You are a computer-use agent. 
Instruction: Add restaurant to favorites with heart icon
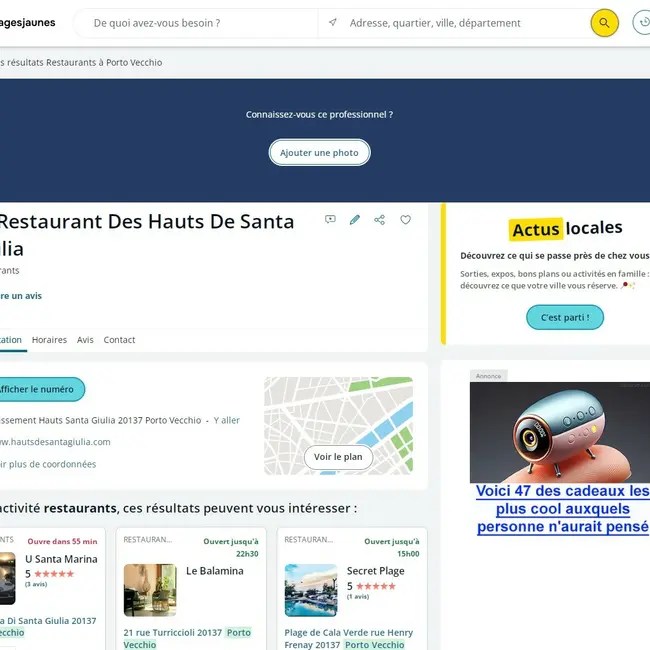coord(405,220)
